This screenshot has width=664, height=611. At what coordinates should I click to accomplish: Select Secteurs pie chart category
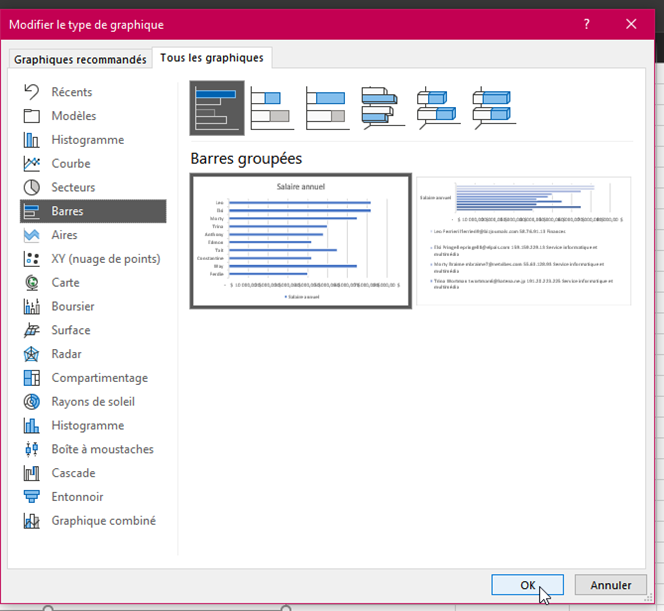point(73,187)
